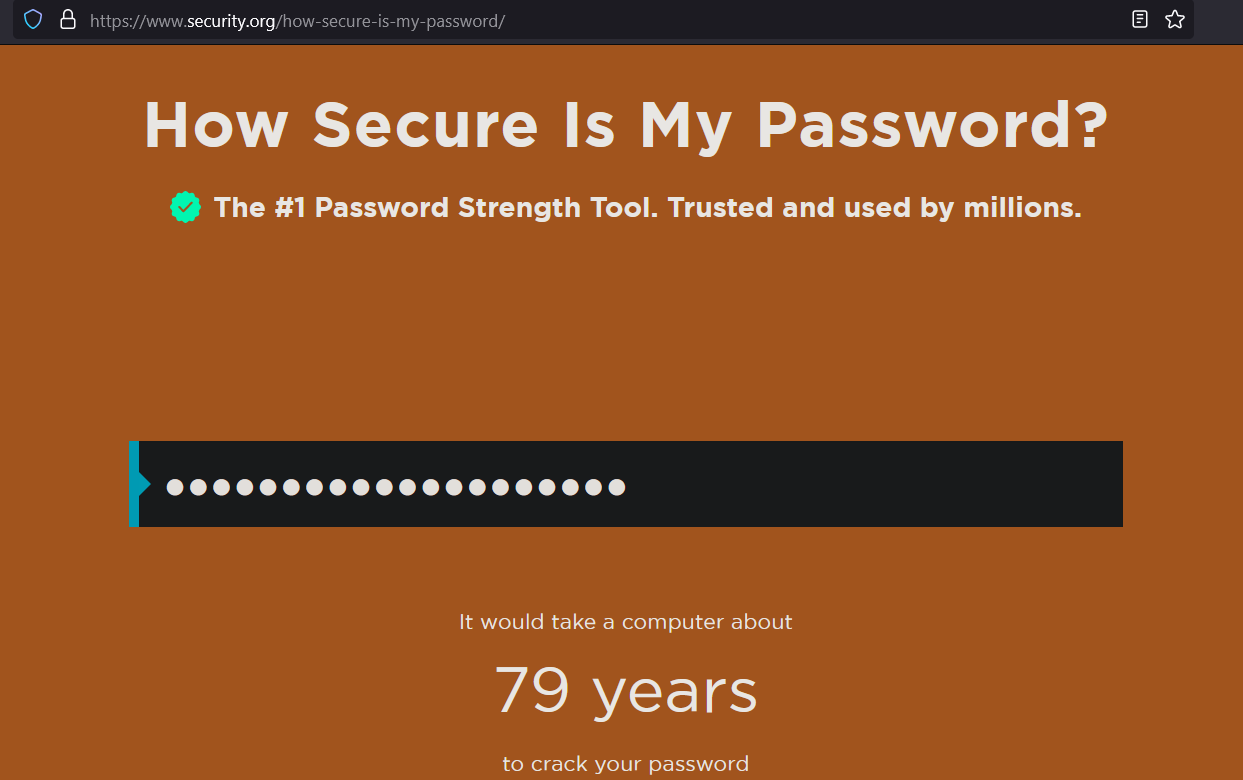This screenshot has width=1243, height=780.
Task: Click the "How Secure Is My Password?" heading
Action: [x=626, y=125]
